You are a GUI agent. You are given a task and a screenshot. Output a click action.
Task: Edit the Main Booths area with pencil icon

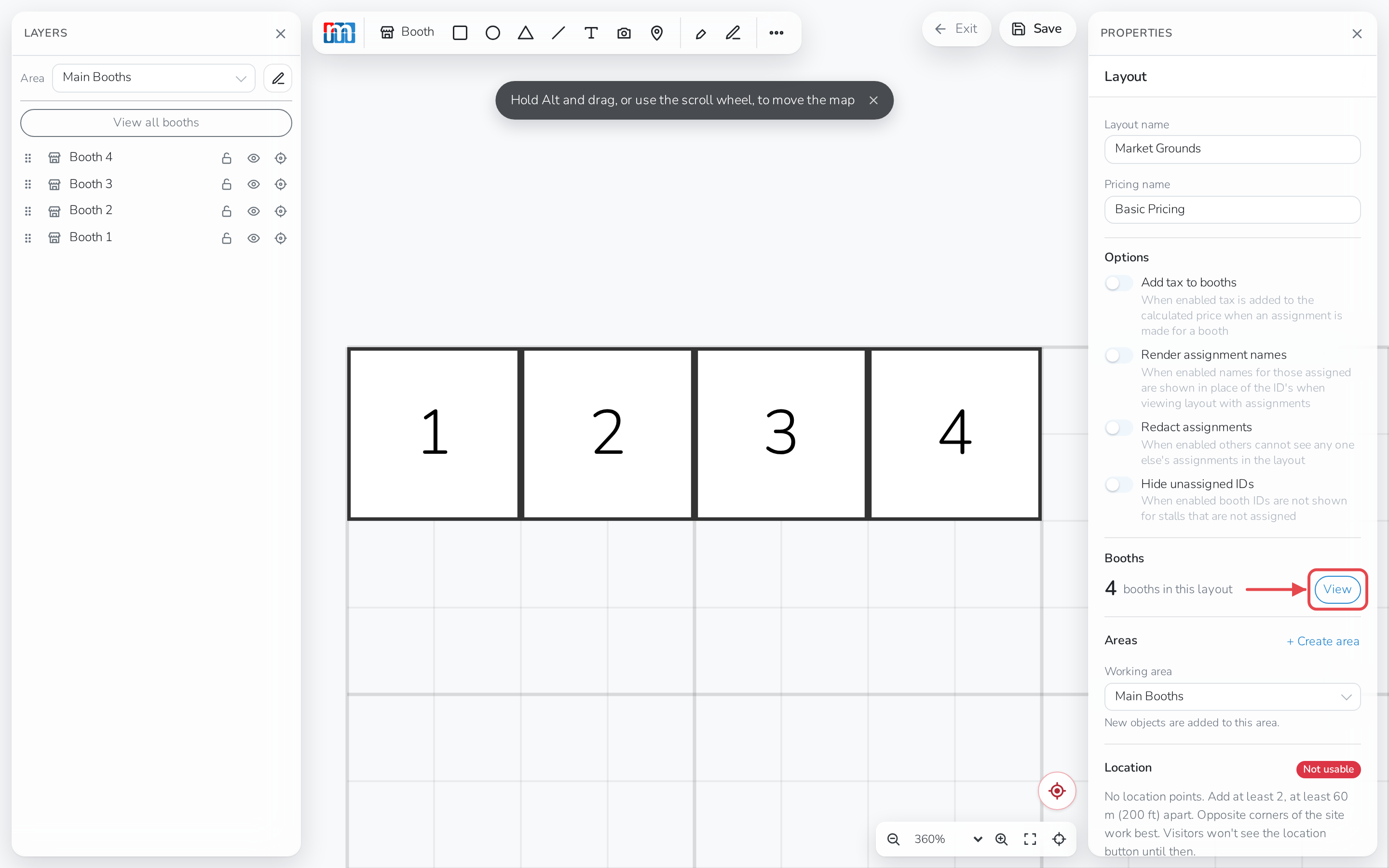pos(278,78)
